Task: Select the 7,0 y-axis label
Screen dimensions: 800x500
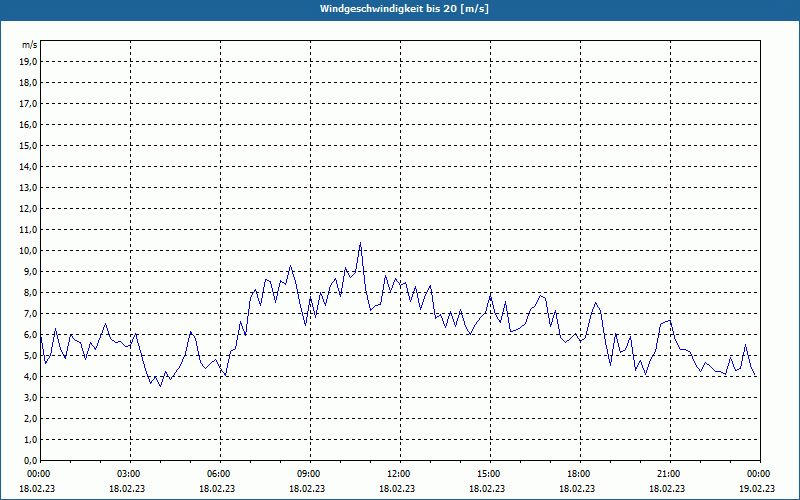Action: click(x=30, y=314)
